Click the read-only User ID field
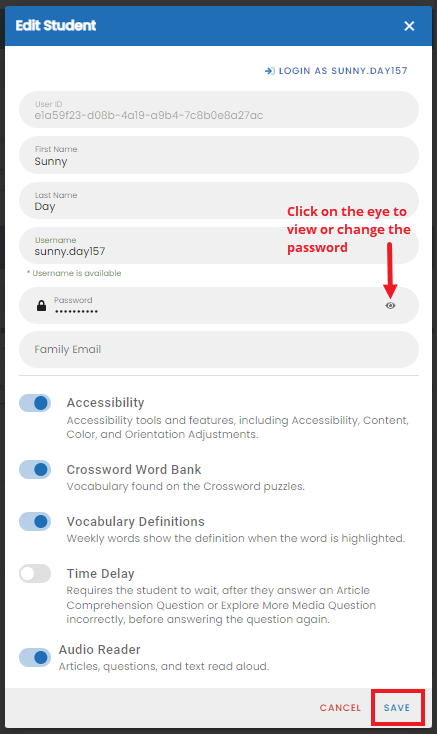Screen dimensions: 437x734 point(218,110)
